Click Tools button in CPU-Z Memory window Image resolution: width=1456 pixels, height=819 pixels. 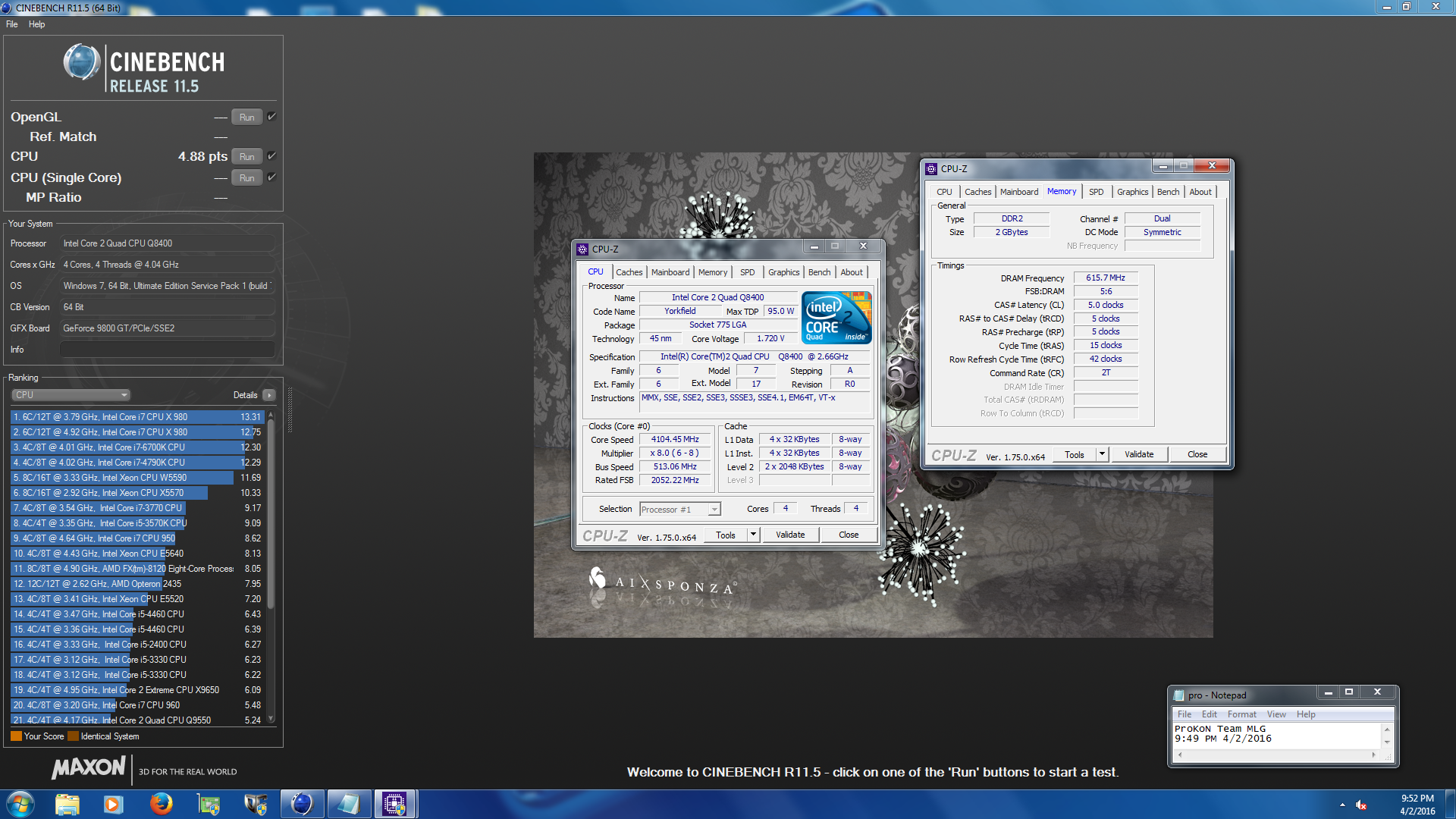pos(1075,454)
